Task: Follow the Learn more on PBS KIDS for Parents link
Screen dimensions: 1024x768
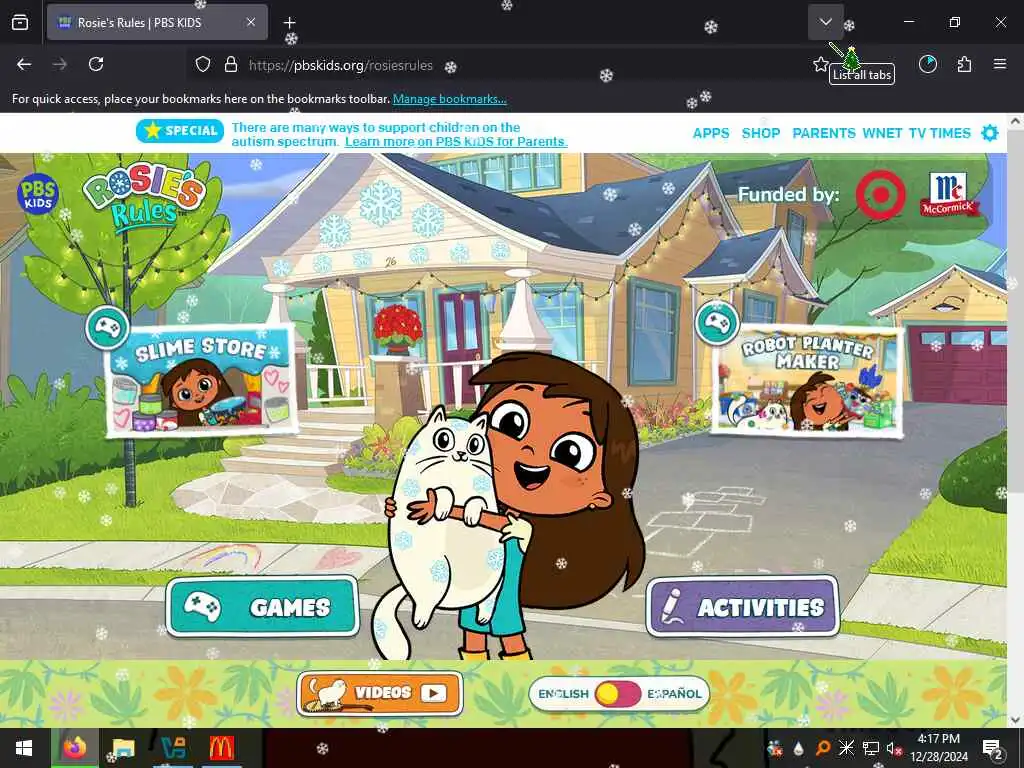Action: [456, 142]
